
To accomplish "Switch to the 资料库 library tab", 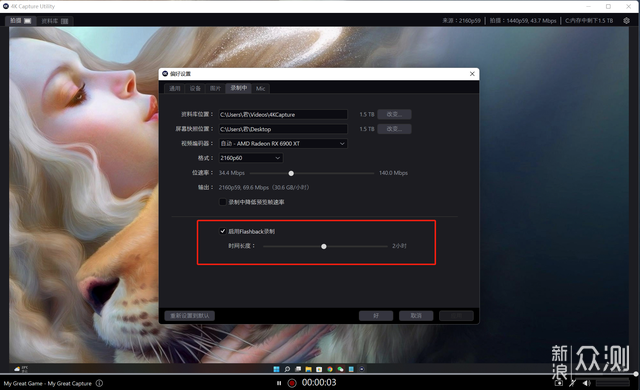I will click(55, 21).
